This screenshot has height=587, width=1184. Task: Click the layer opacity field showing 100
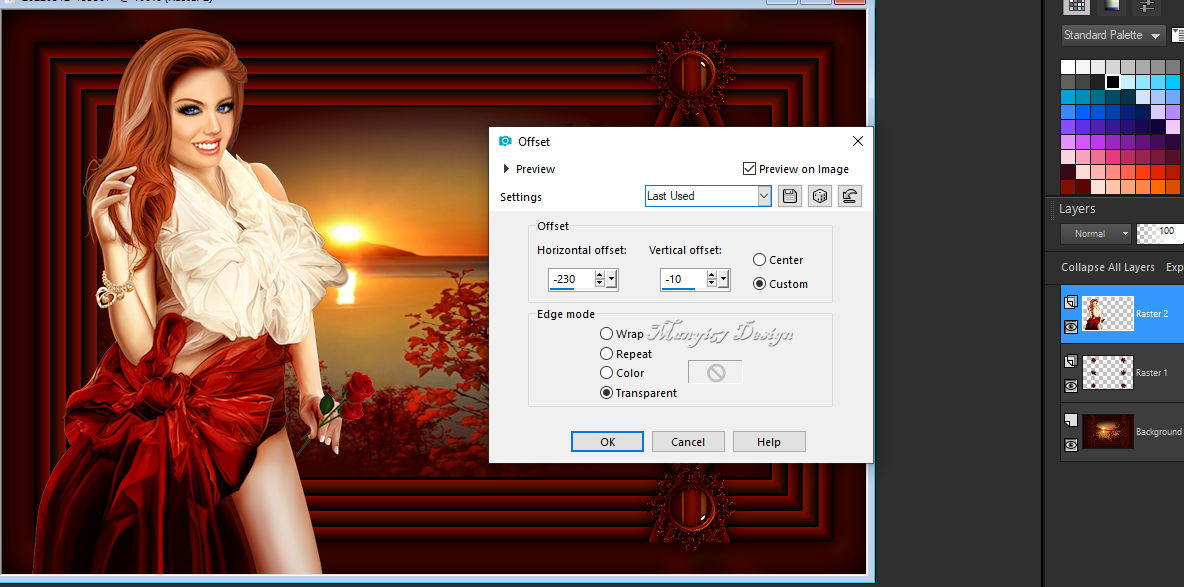tap(1161, 233)
